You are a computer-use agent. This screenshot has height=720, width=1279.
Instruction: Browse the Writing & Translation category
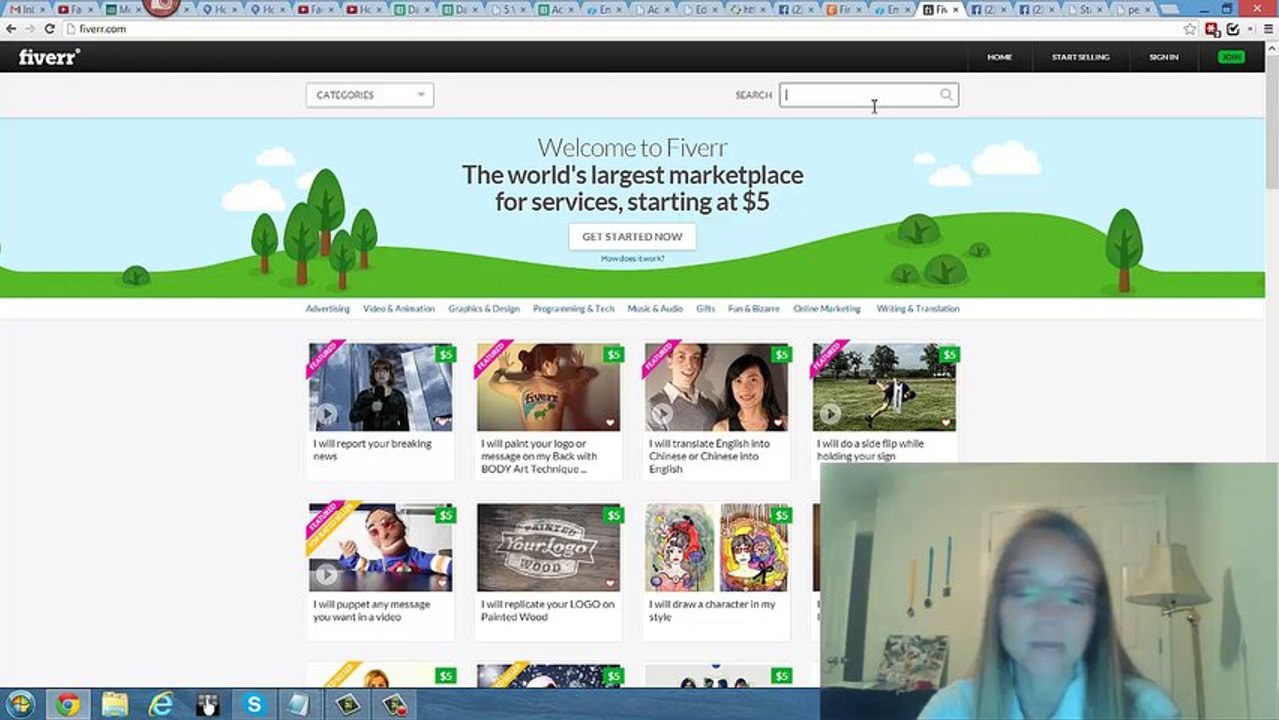tap(918, 309)
